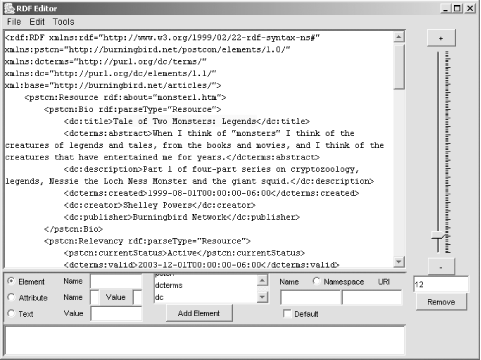The image size is (481, 360).
Task: Click the namespace list scroll down arrow
Action: [x=262, y=297]
